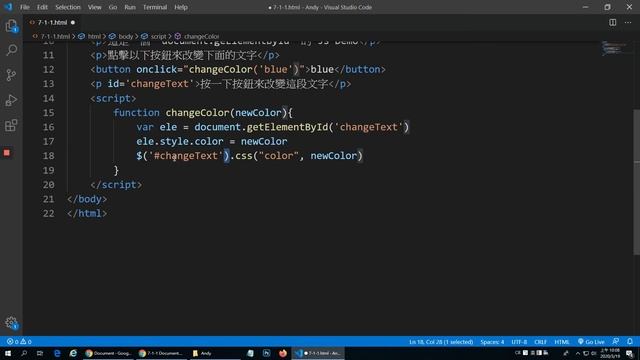Image resolution: width=640 pixels, height=360 pixels.
Task: Open the Search view in the activity bar
Action: (11, 50)
